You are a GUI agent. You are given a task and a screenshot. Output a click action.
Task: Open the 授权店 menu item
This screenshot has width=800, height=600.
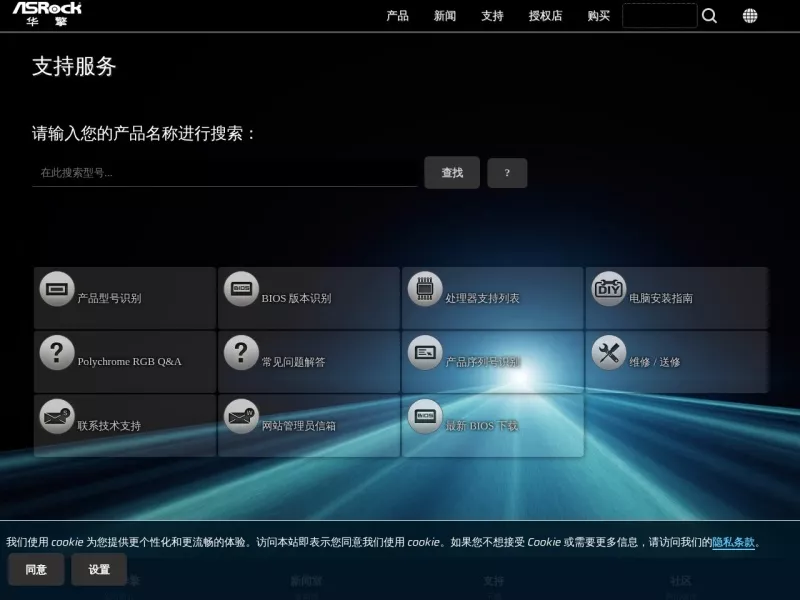coord(545,16)
